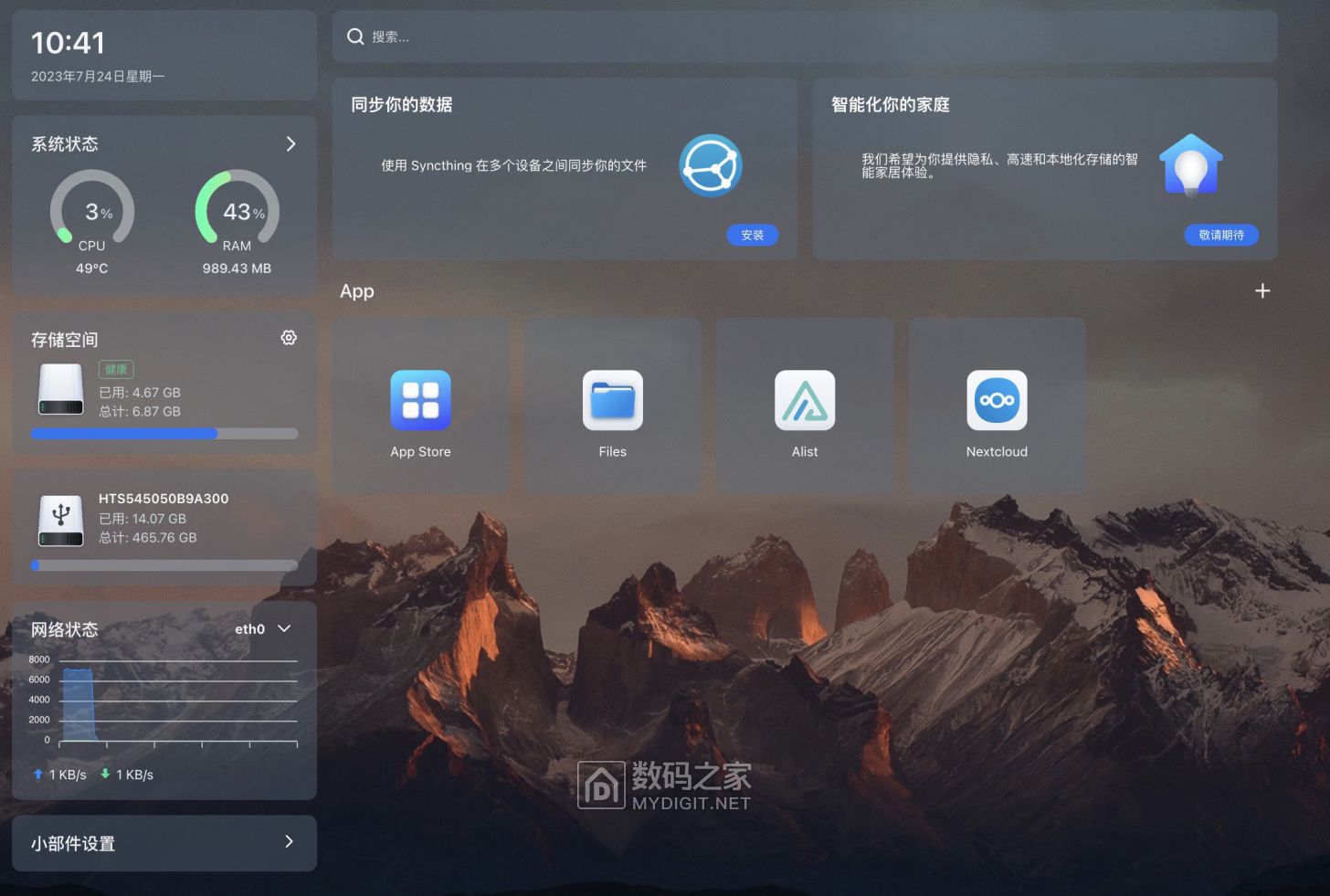Expand the eth0 network interface dropdown
Screen dimensions: 1330x896
coord(284,628)
